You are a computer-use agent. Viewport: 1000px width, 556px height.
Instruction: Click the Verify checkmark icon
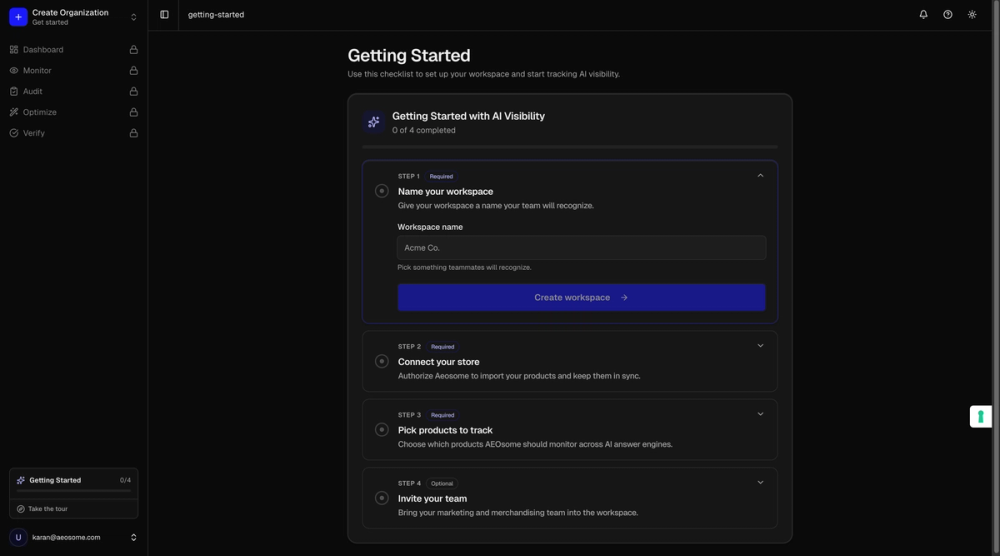click(x=14, y=133)
